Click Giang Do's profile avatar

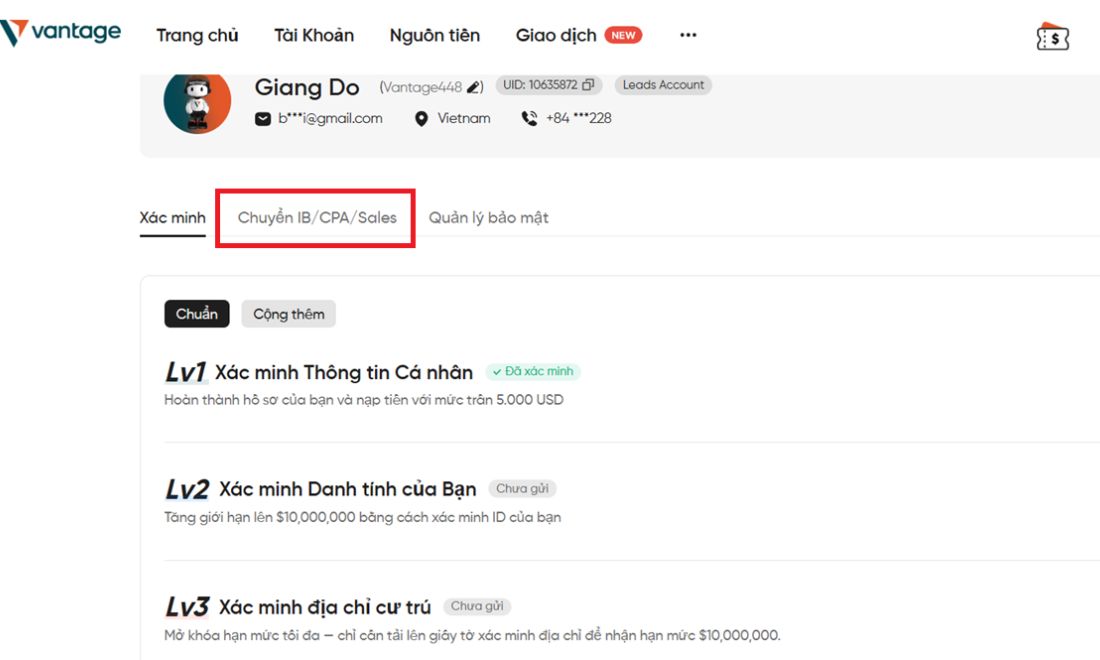point(197,102)
